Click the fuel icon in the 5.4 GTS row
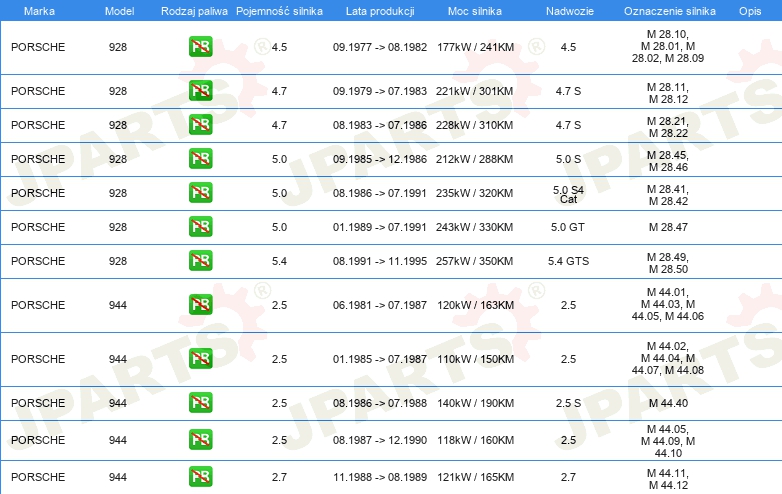Screen dimensions: 782x494 pos(200,260)
